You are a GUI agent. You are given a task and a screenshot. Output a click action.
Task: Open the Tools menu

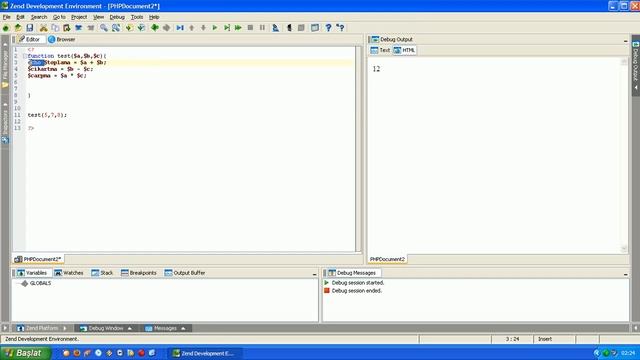point(137,17)
